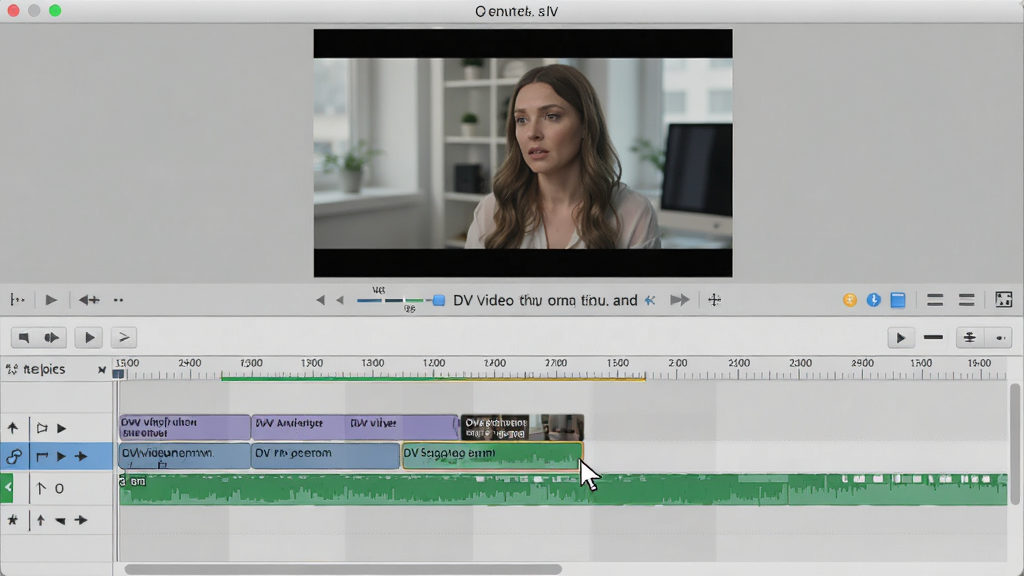Click the video preview of the woman

523,153
